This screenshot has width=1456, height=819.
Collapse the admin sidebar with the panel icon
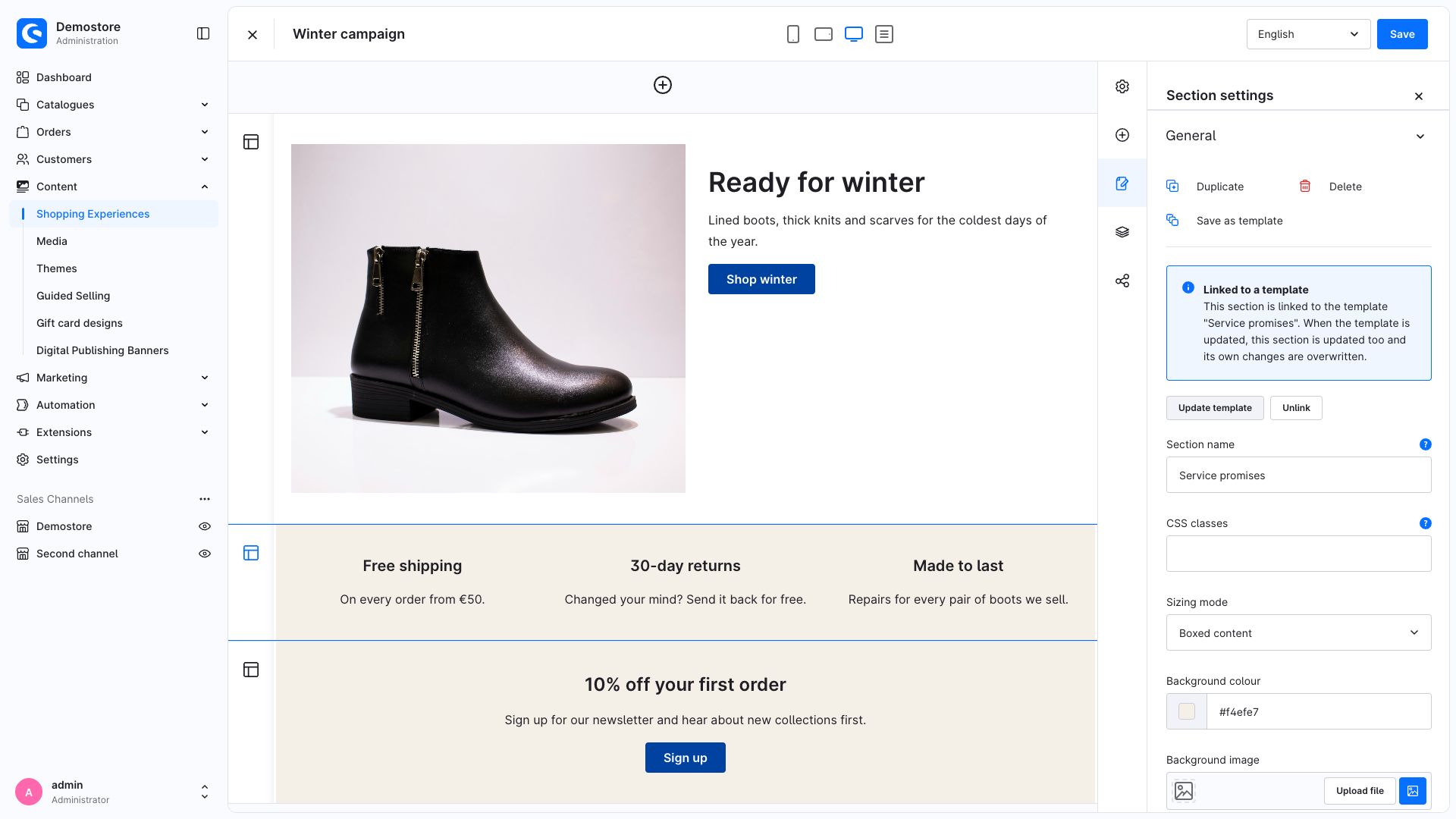click(203, 33)
